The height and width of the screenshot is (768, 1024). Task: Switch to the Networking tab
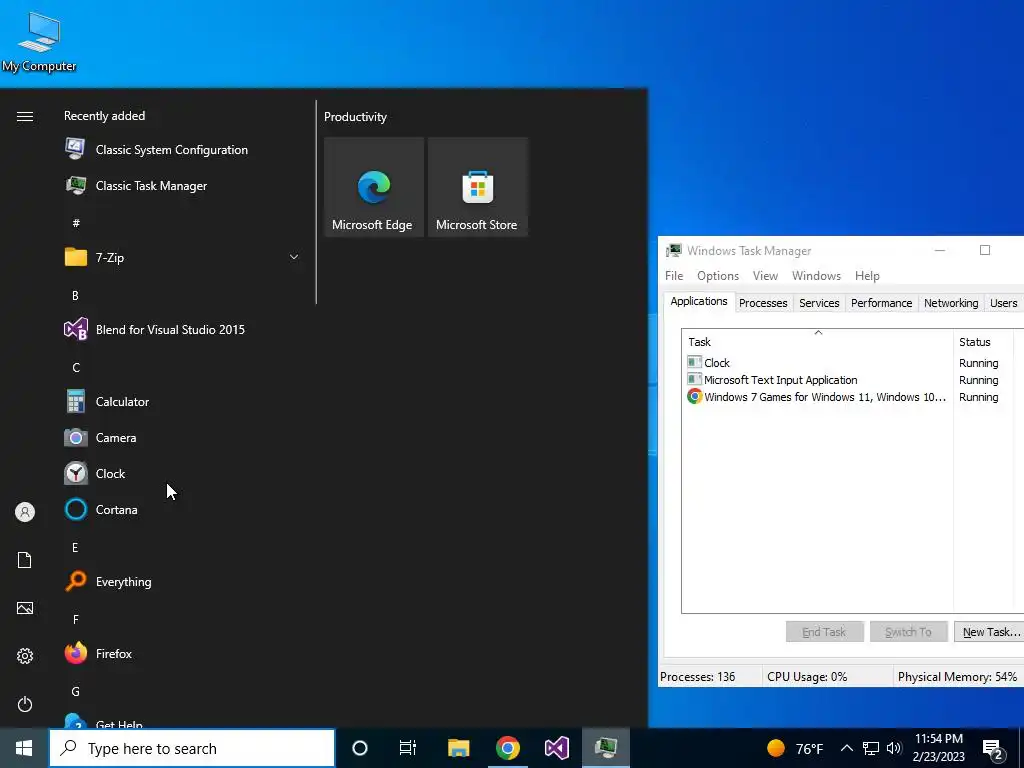951,303
